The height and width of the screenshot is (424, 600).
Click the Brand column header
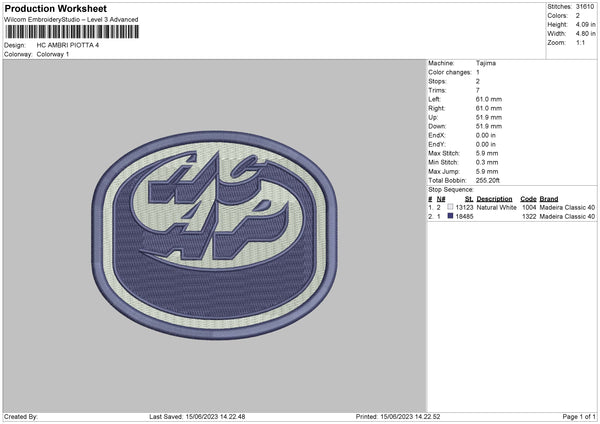click(549, 199)
